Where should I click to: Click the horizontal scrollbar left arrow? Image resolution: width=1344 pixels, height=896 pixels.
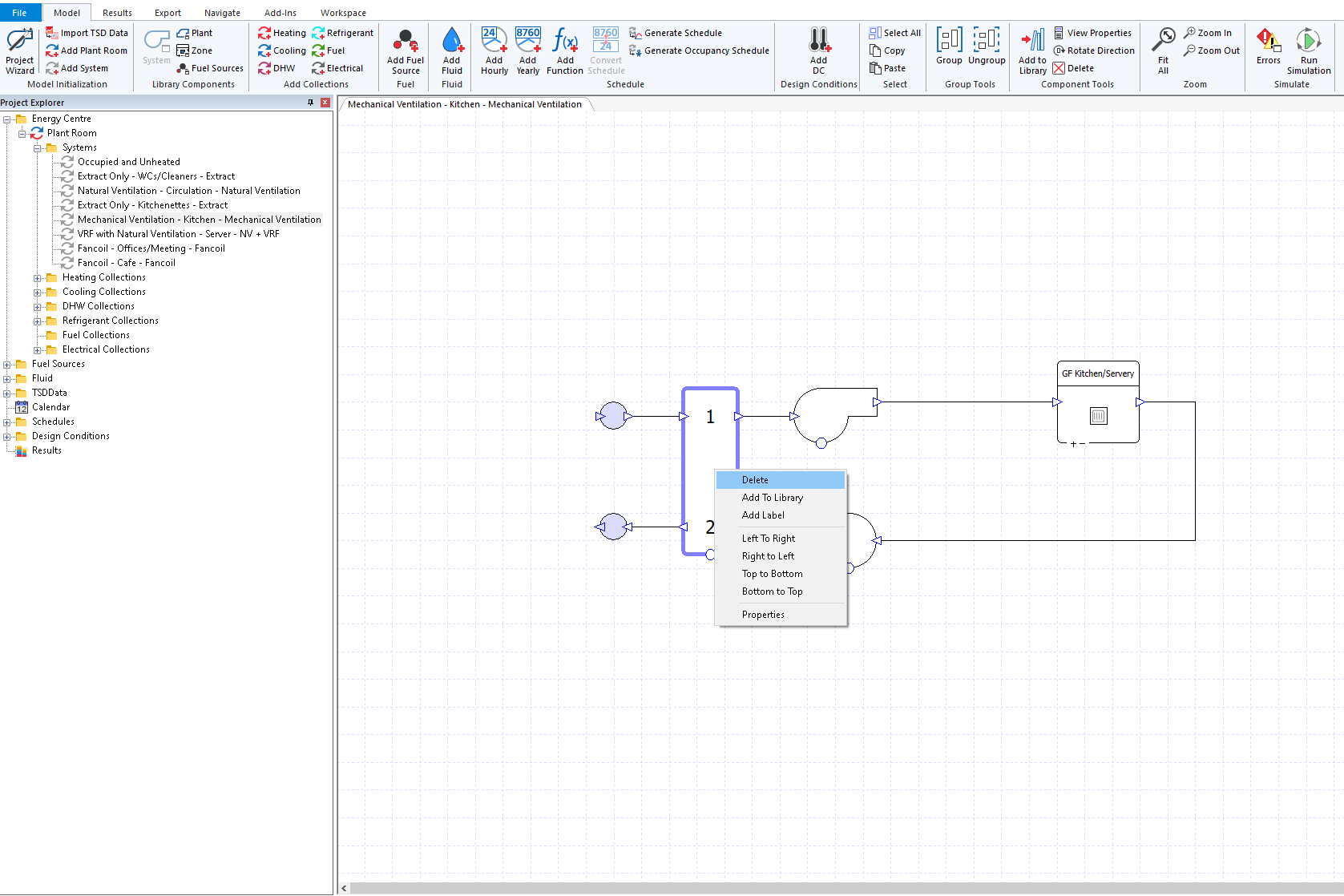point(345,888)
